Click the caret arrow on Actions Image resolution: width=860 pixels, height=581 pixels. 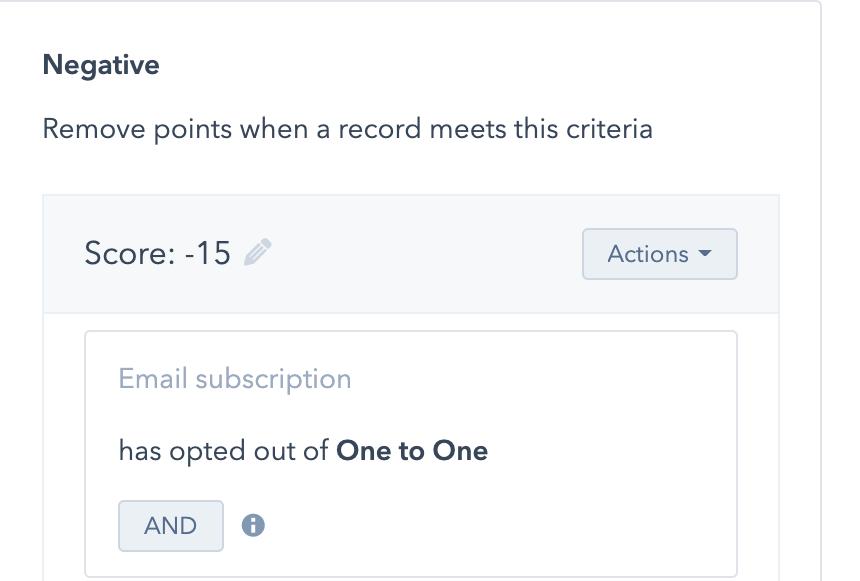pos(705,254)
